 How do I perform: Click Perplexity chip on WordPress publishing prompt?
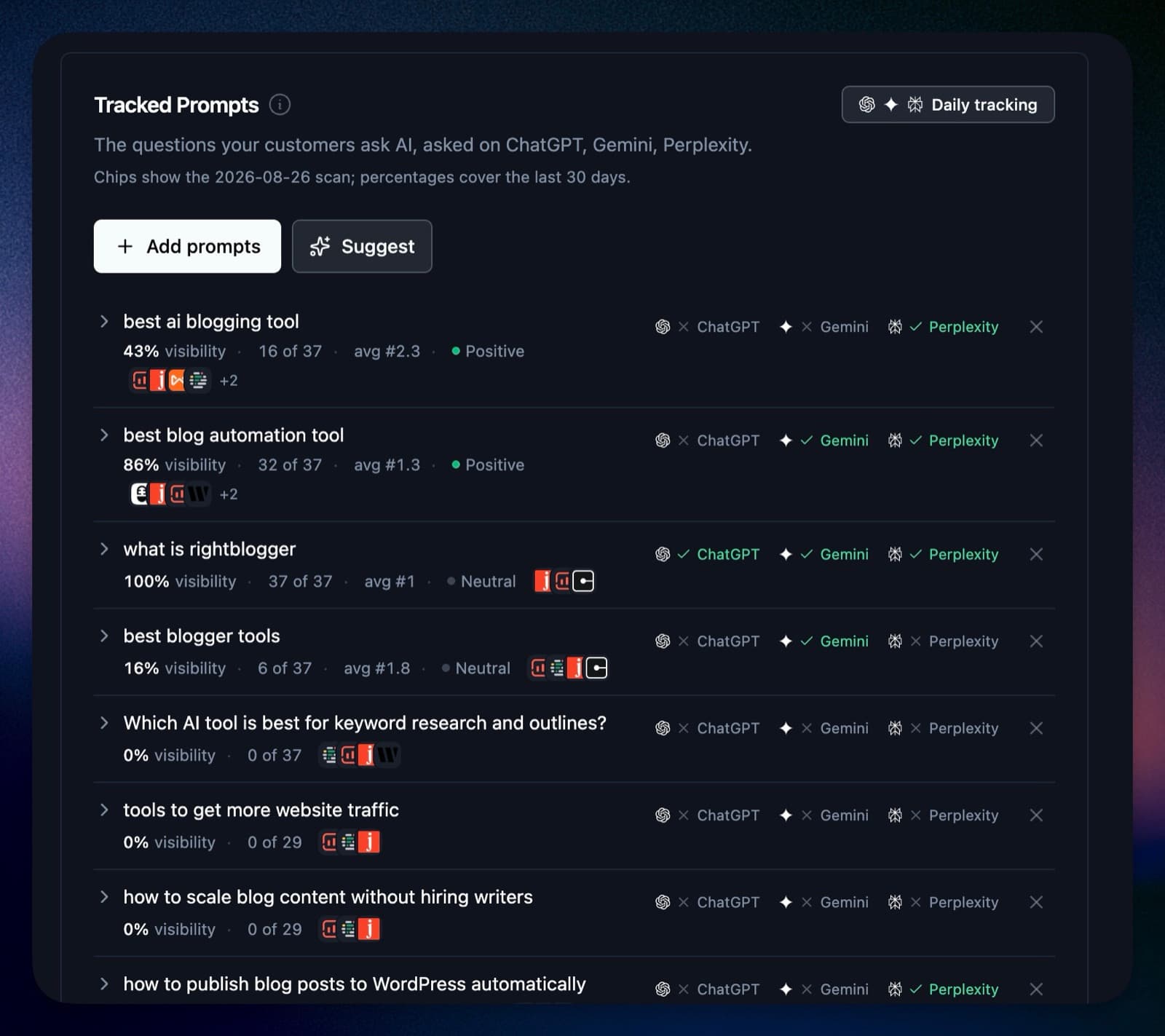coord(943,989)
